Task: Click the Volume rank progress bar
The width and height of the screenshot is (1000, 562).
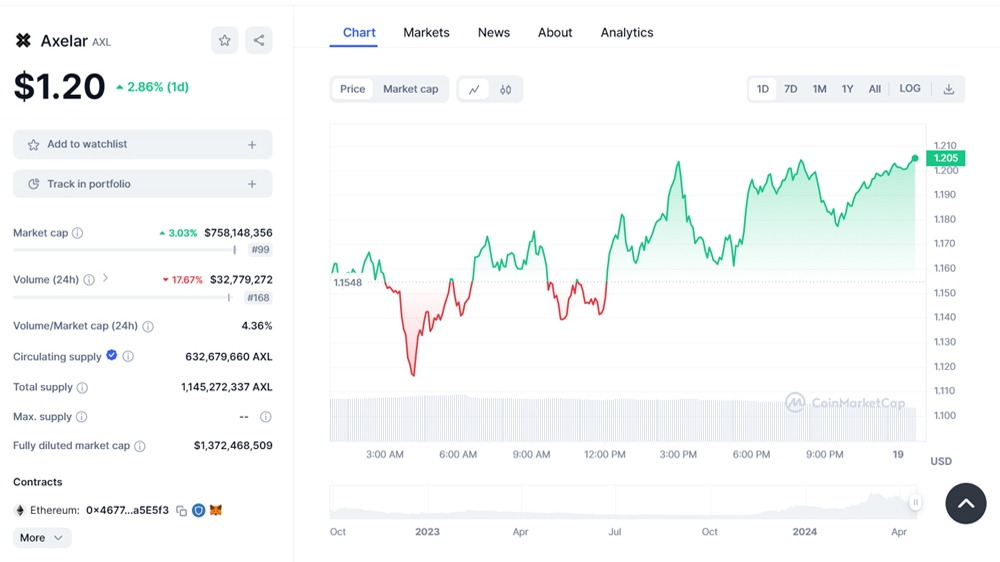Action: pyautogui.click(x=122, y=298)
